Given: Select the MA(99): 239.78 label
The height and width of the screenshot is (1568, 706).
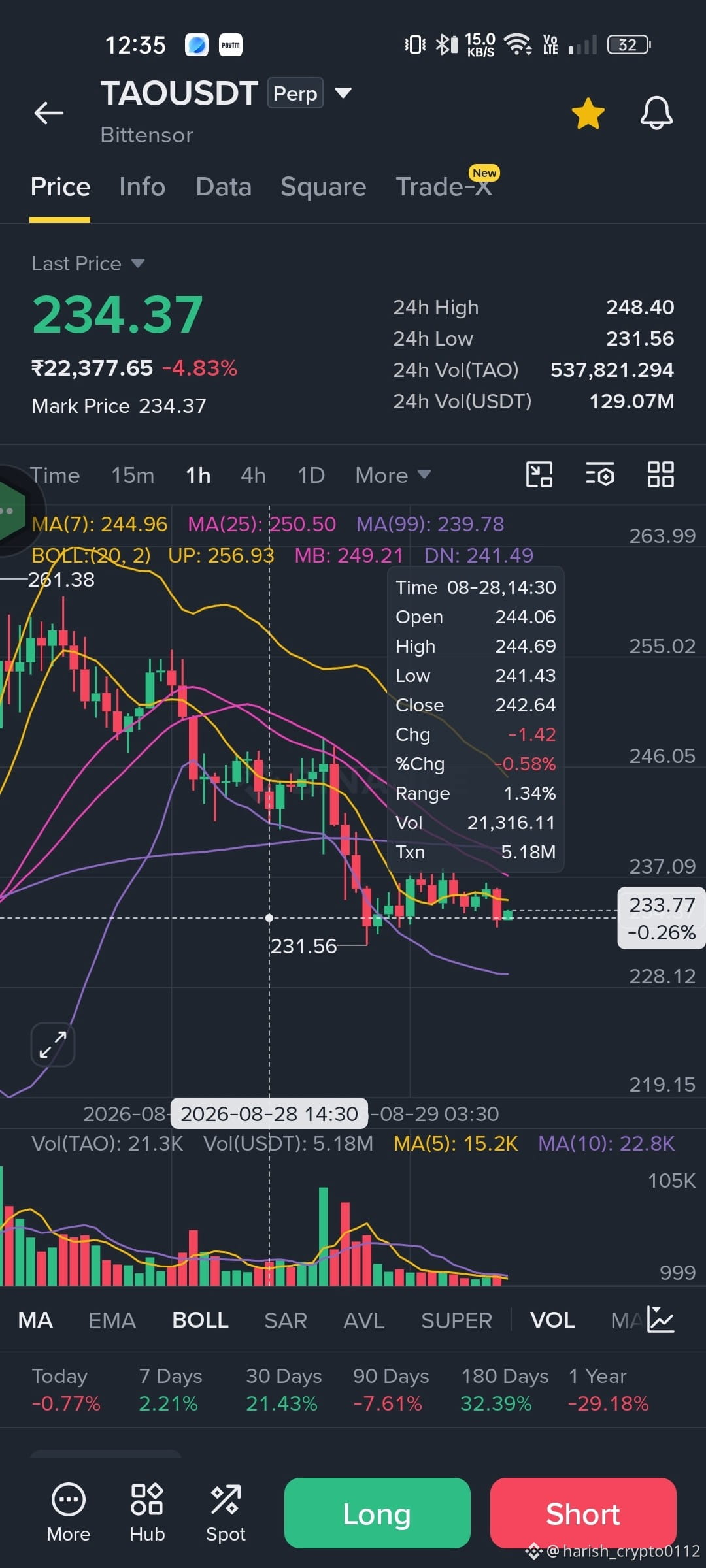Looking at the screenshot, I should pyautogui.click(x=430, y=524).
